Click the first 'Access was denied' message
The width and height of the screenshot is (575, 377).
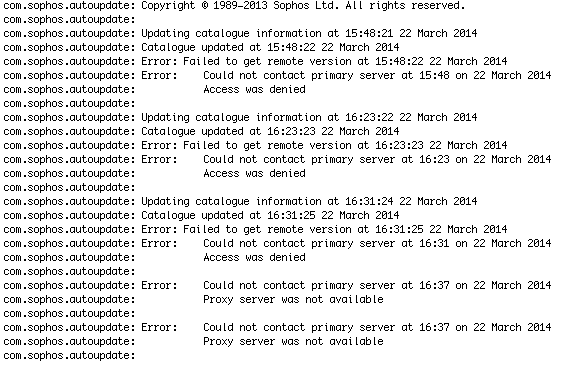click(254, 89)
